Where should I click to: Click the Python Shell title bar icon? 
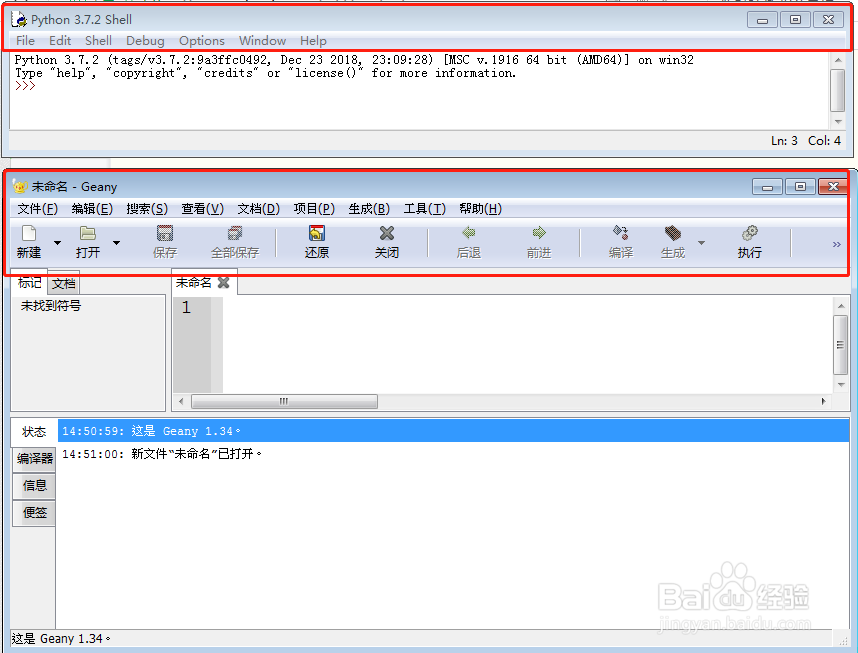(19, 20)
